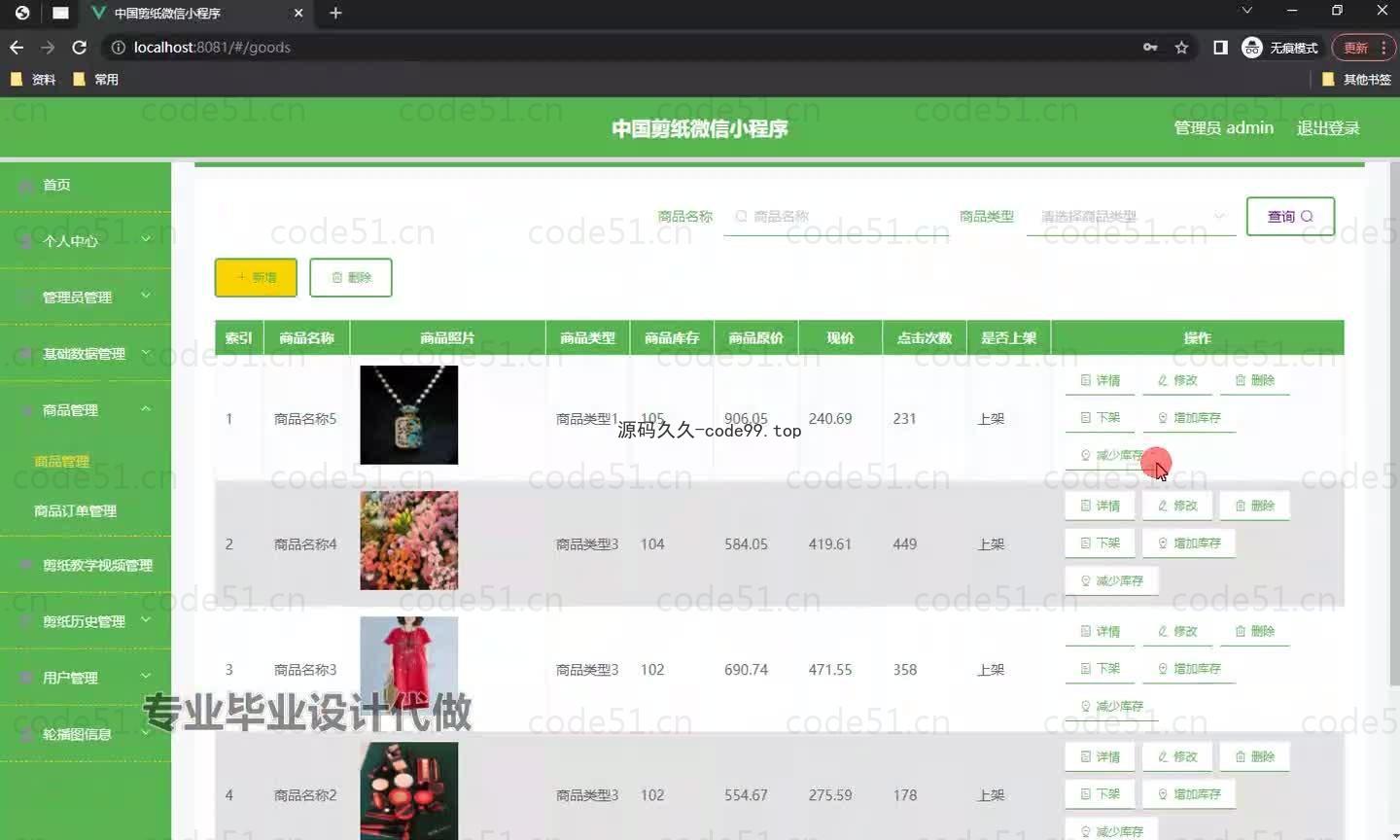Open 详情 for 商品名称5
This screenshot has height=840, width=1400.
point(1100,380)
